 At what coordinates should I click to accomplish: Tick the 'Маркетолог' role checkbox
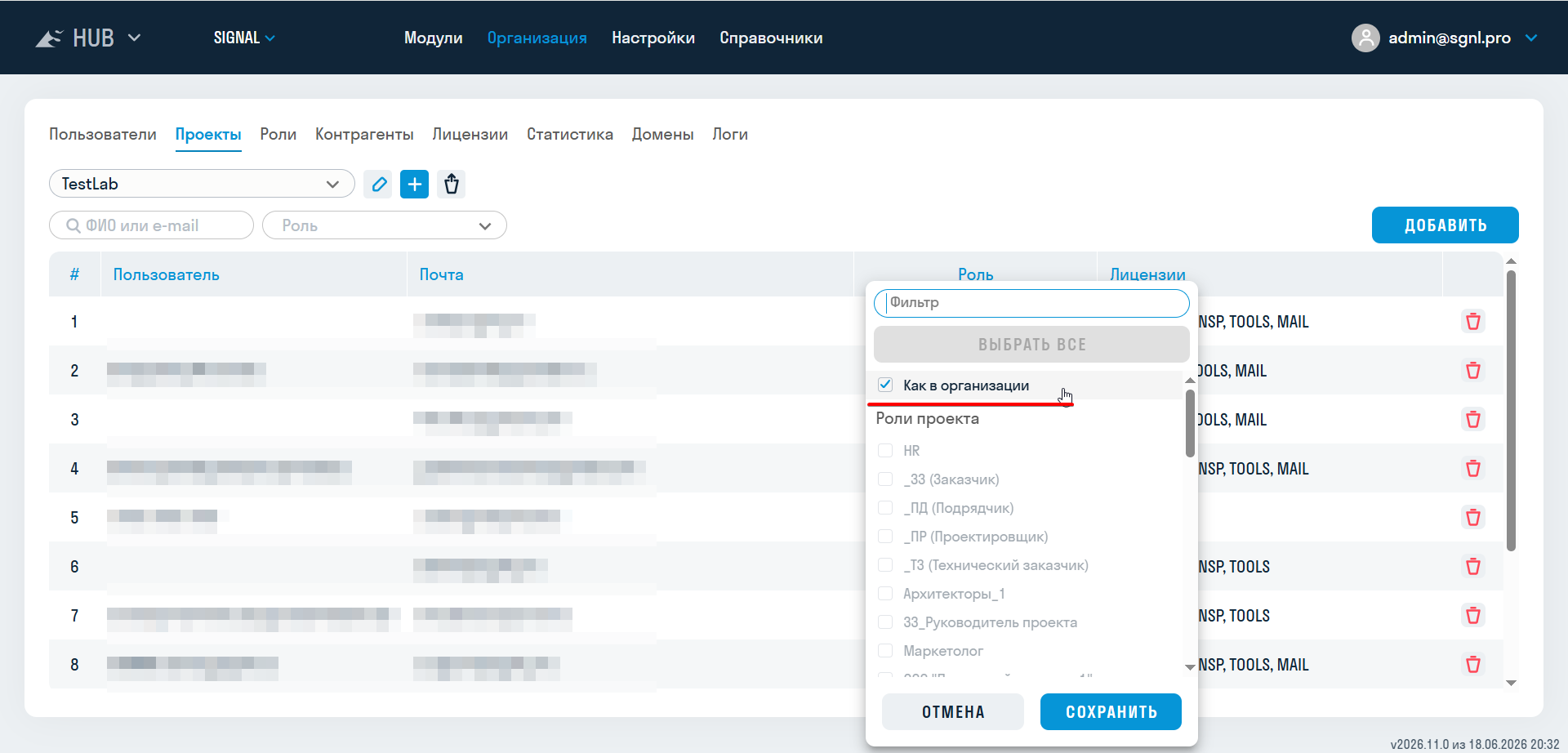pos(885,651)
